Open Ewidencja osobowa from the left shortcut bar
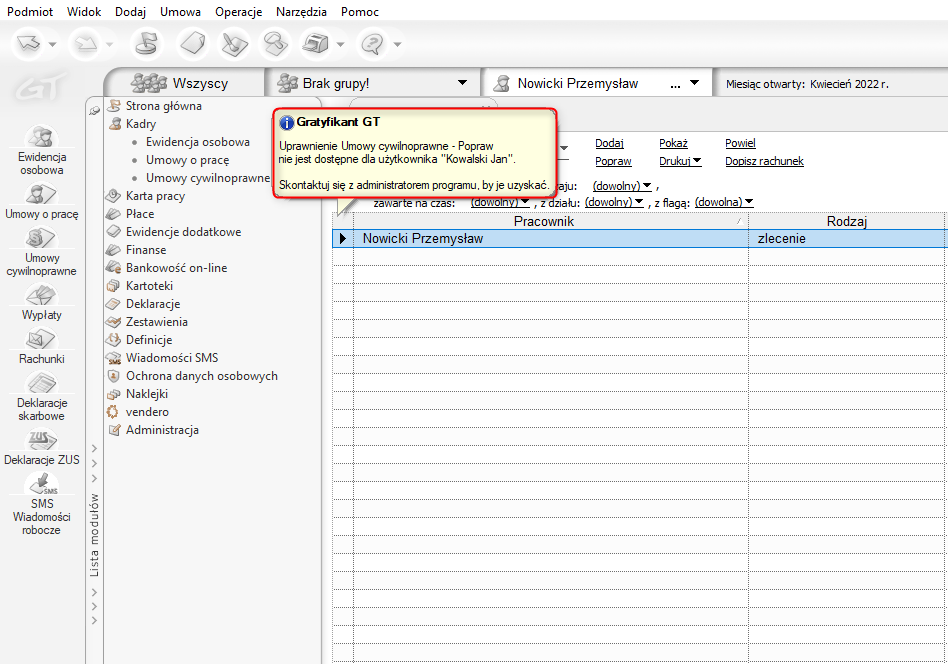The height and width of the screenshot is (664, 948). [x=41, y=138]
